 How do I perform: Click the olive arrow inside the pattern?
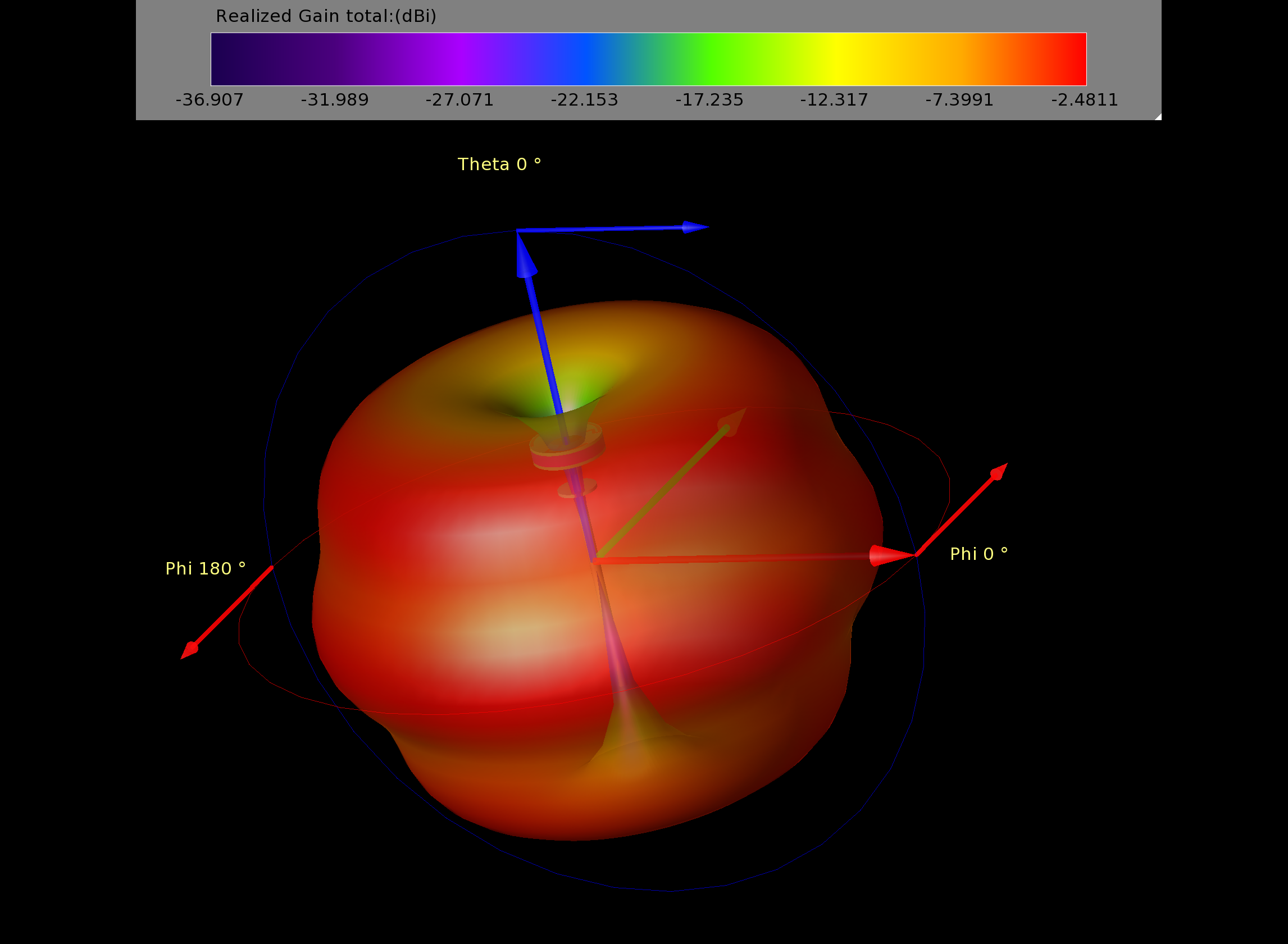(671, 483)
